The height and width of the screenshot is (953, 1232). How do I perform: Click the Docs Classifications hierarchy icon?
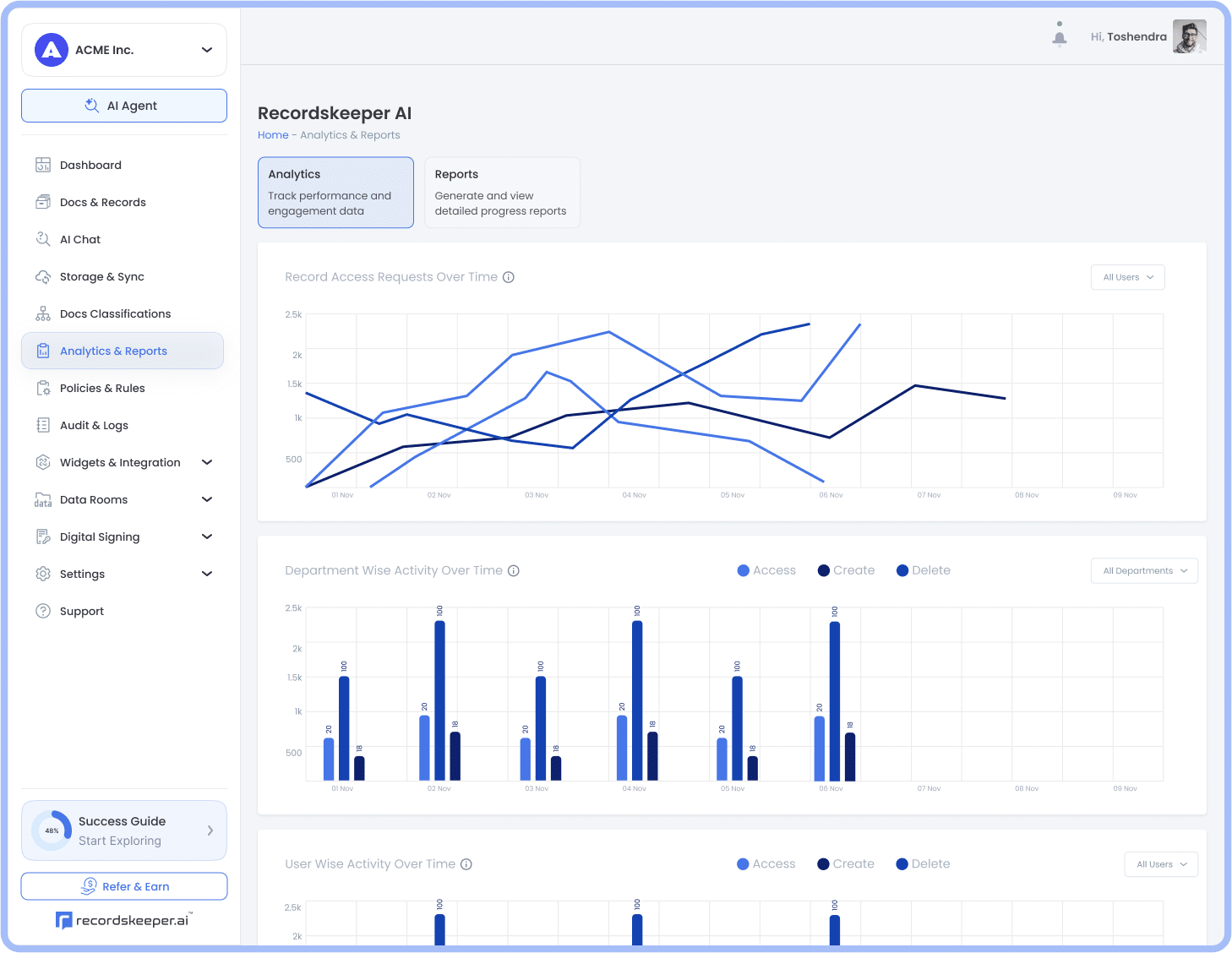pyautogui.click(x=43, y=313)
